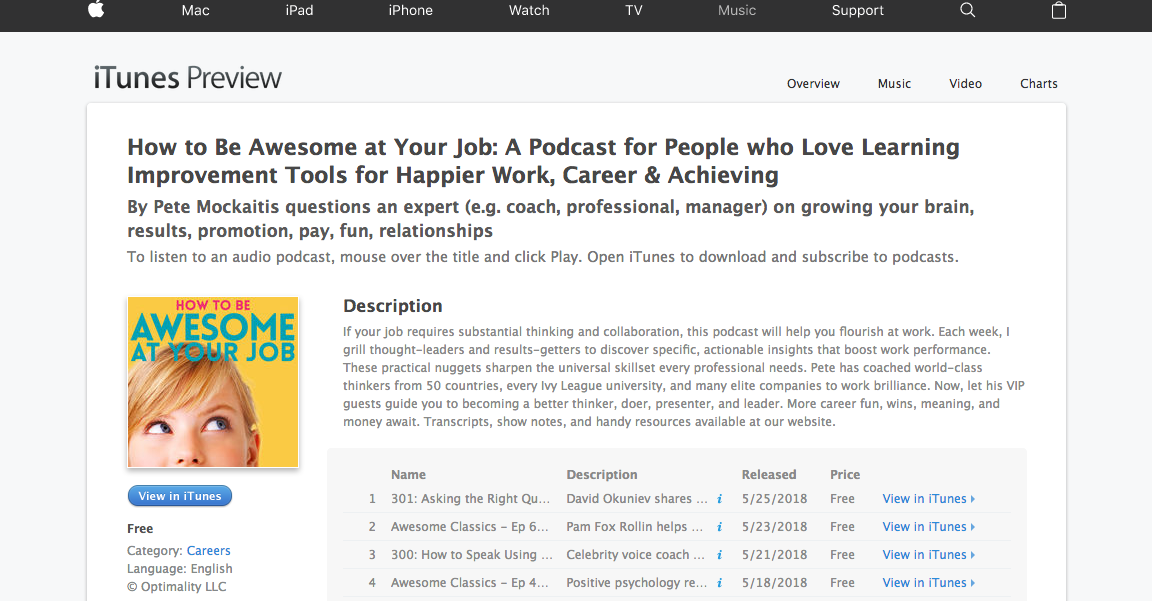Click the podcast cover artwork

[213, 382]
